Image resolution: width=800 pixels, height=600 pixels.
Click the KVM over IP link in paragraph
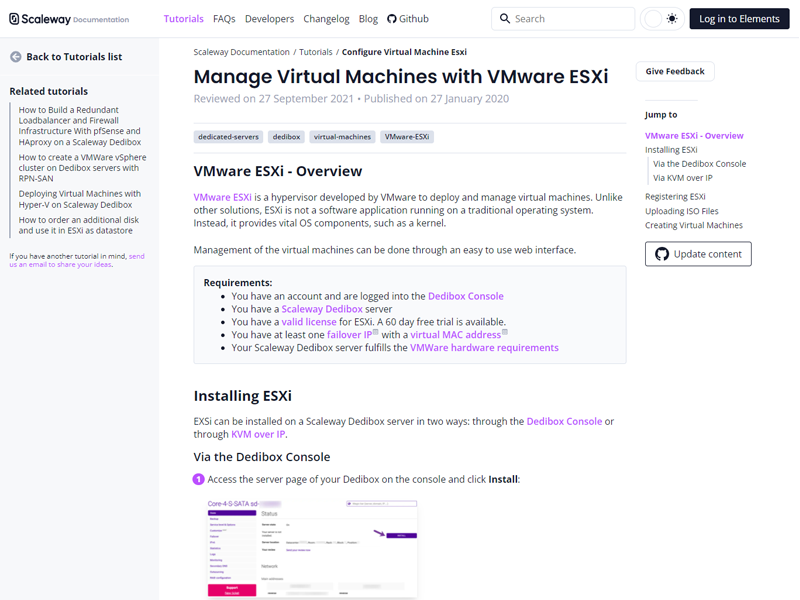(258, 434)
